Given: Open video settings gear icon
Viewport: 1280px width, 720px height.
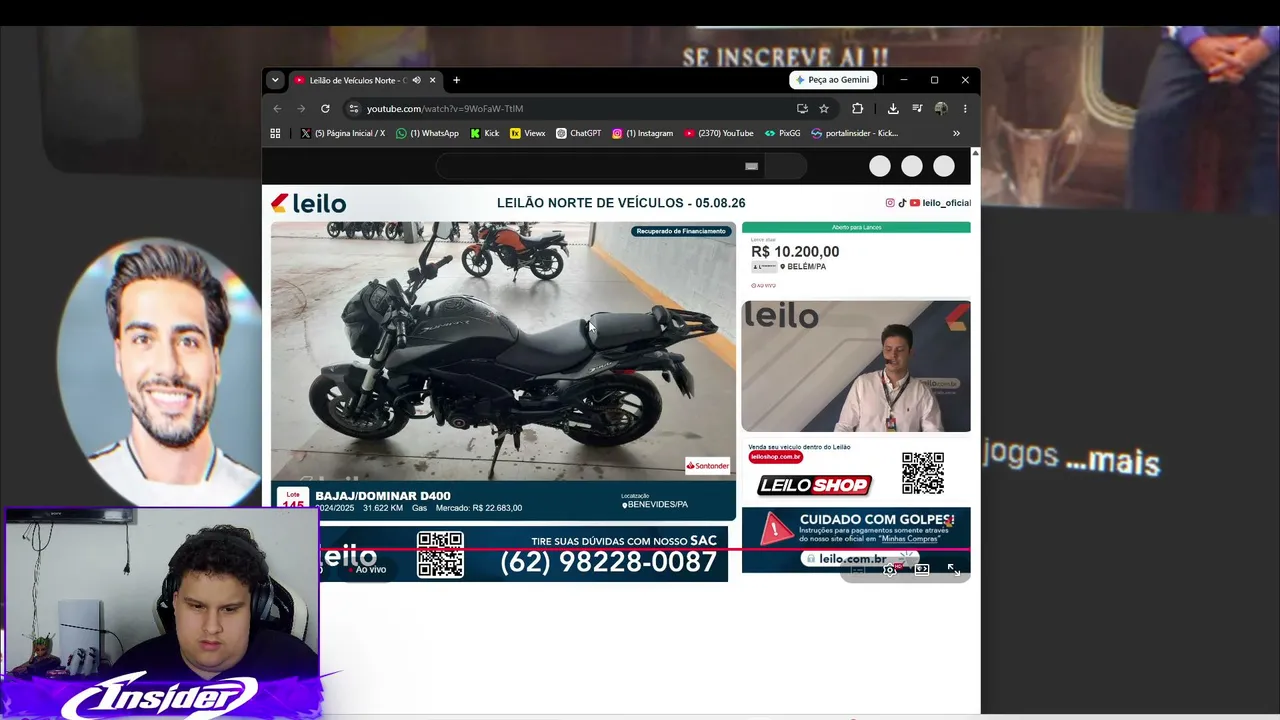Looking at the screenshot, I should (890, 570).
